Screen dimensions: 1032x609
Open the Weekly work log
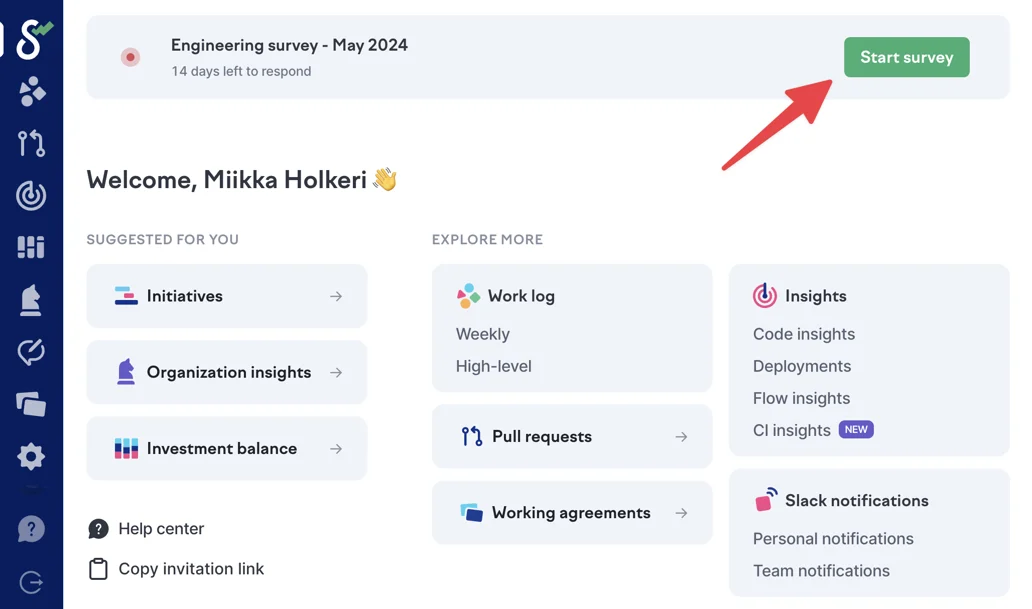pyautogui.click(x=483, y=334)
